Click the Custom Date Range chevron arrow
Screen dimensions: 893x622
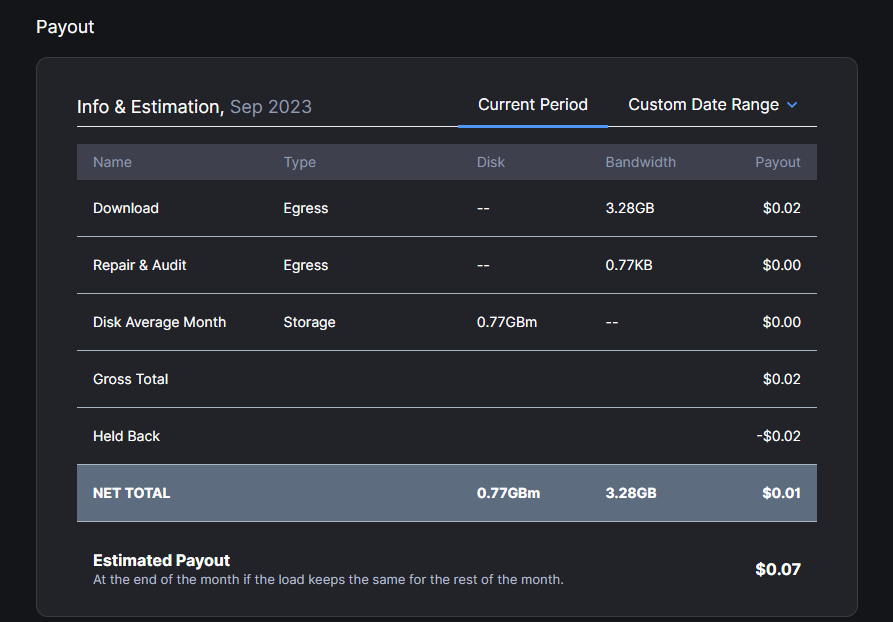coord(792,105)
